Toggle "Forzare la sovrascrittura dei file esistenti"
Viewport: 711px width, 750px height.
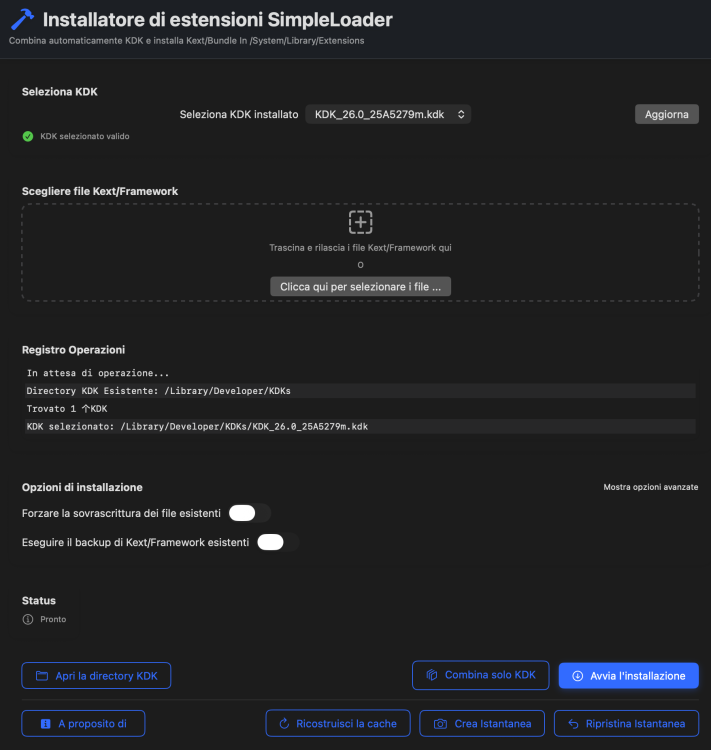pyautogui.click(x=250, y=513)
